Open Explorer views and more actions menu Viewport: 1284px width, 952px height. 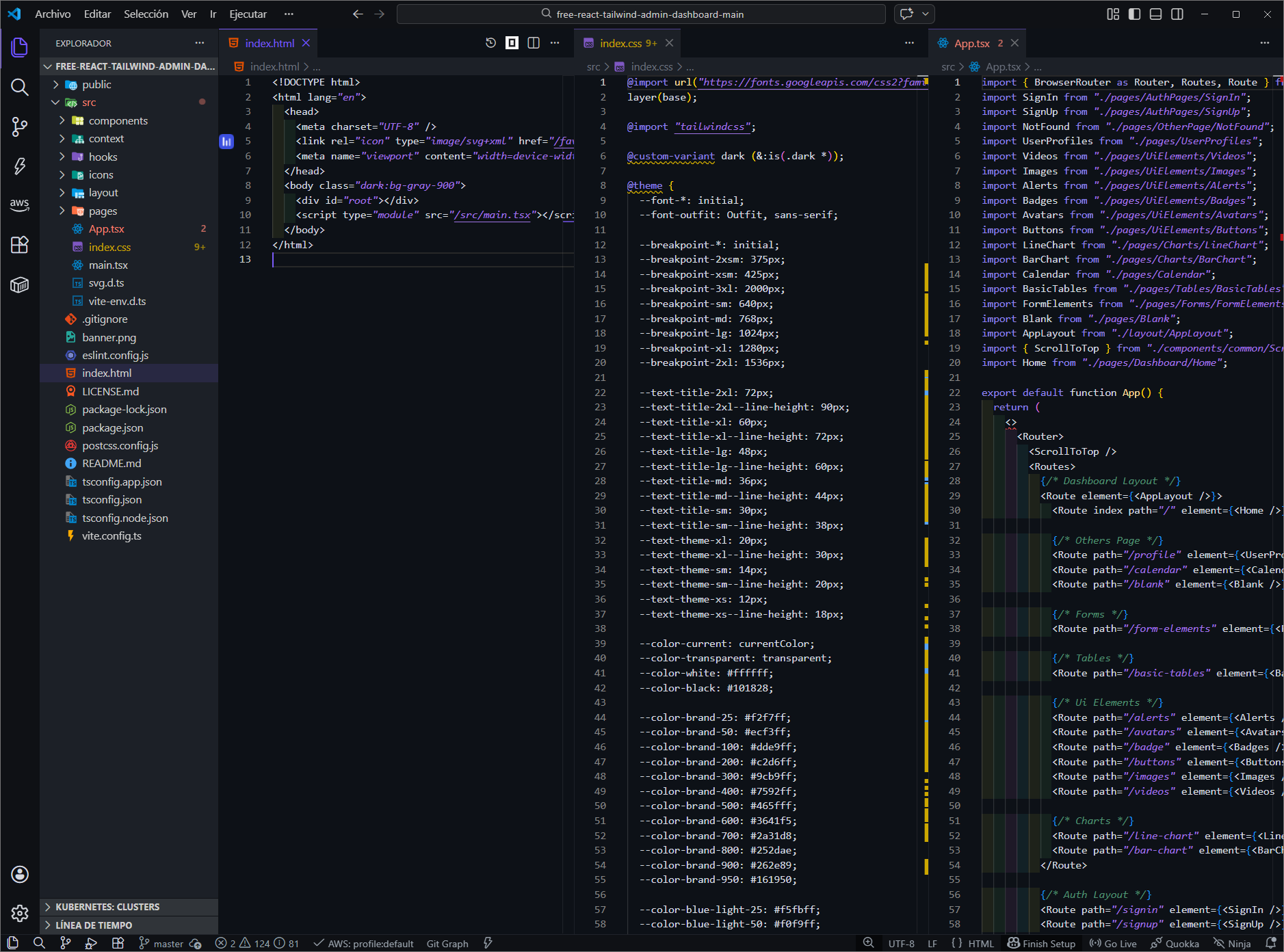[x=200, y=43]
